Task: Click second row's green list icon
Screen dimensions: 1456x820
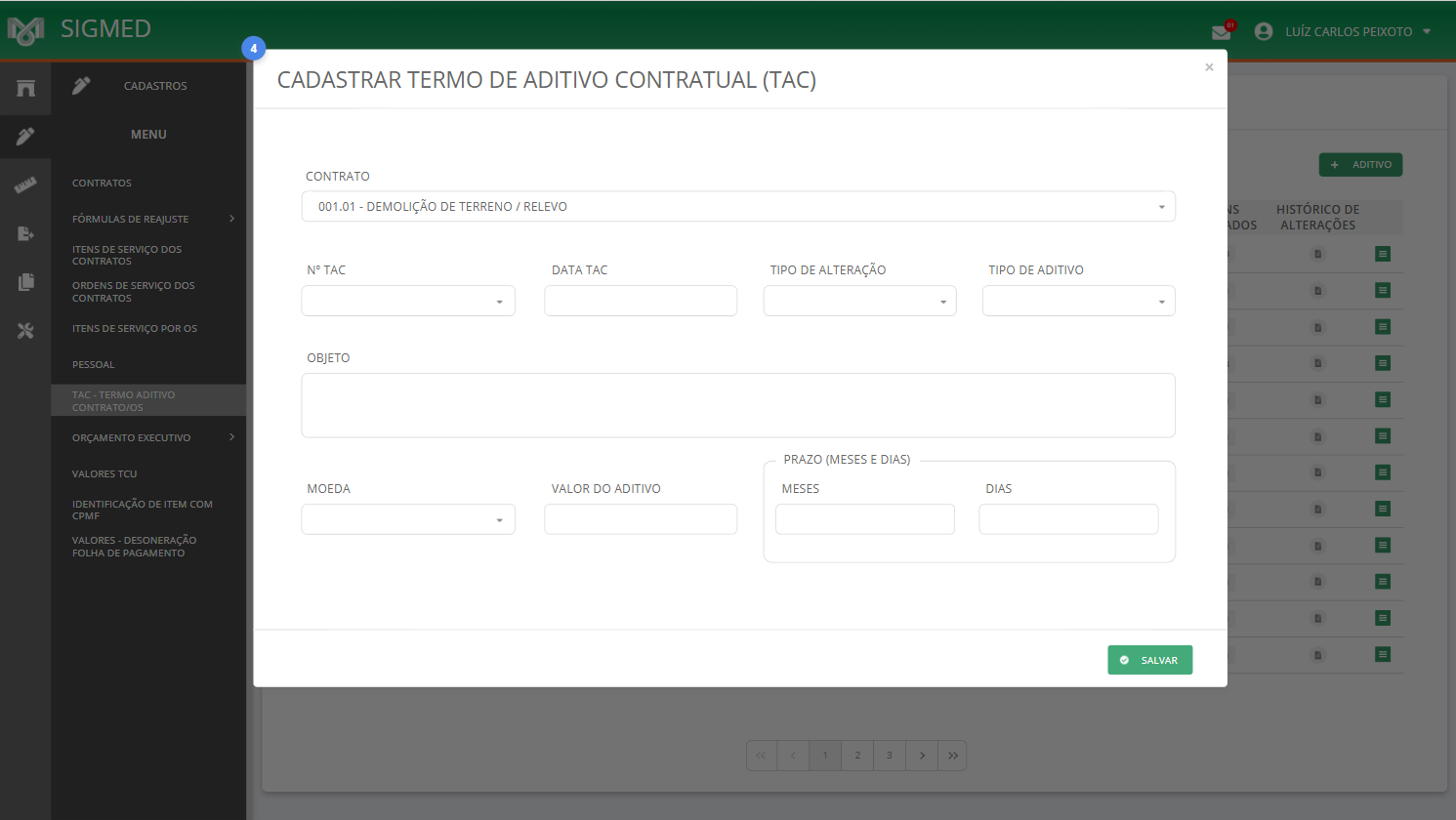Action: [x=1383, y=290]
